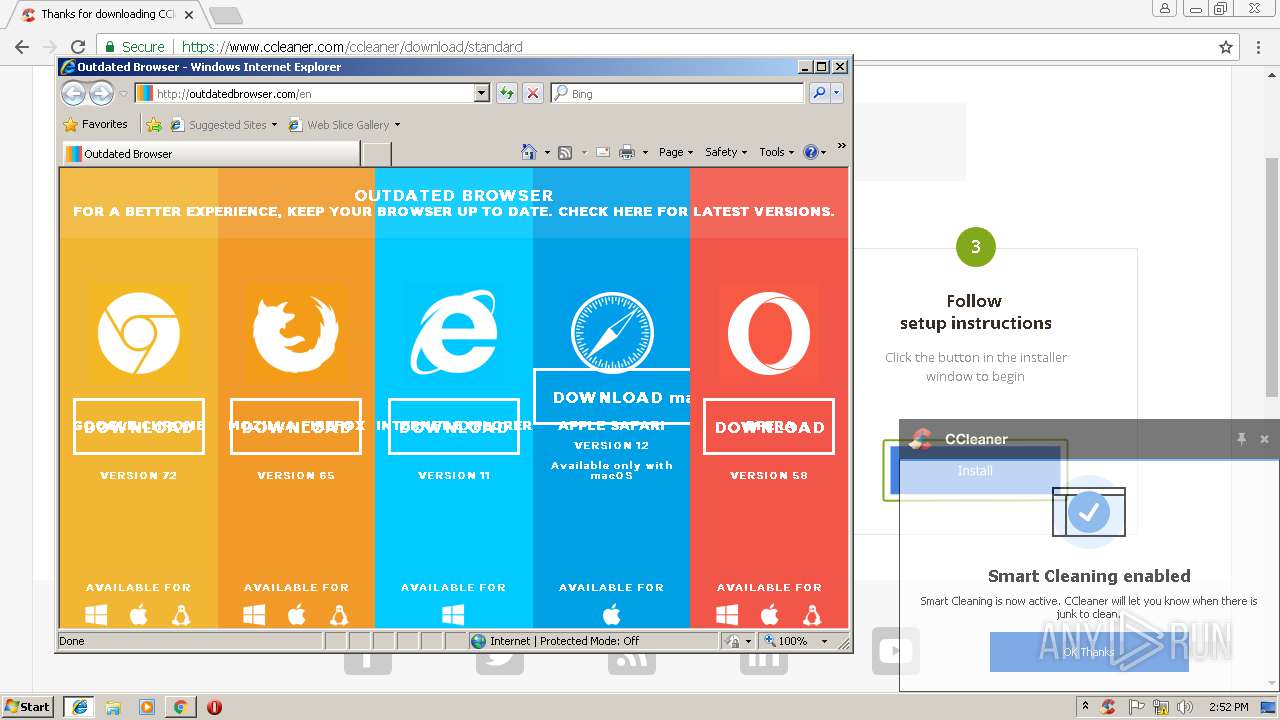Click the Linux penguin icon in Firefox column

click(x=339, y=615)
